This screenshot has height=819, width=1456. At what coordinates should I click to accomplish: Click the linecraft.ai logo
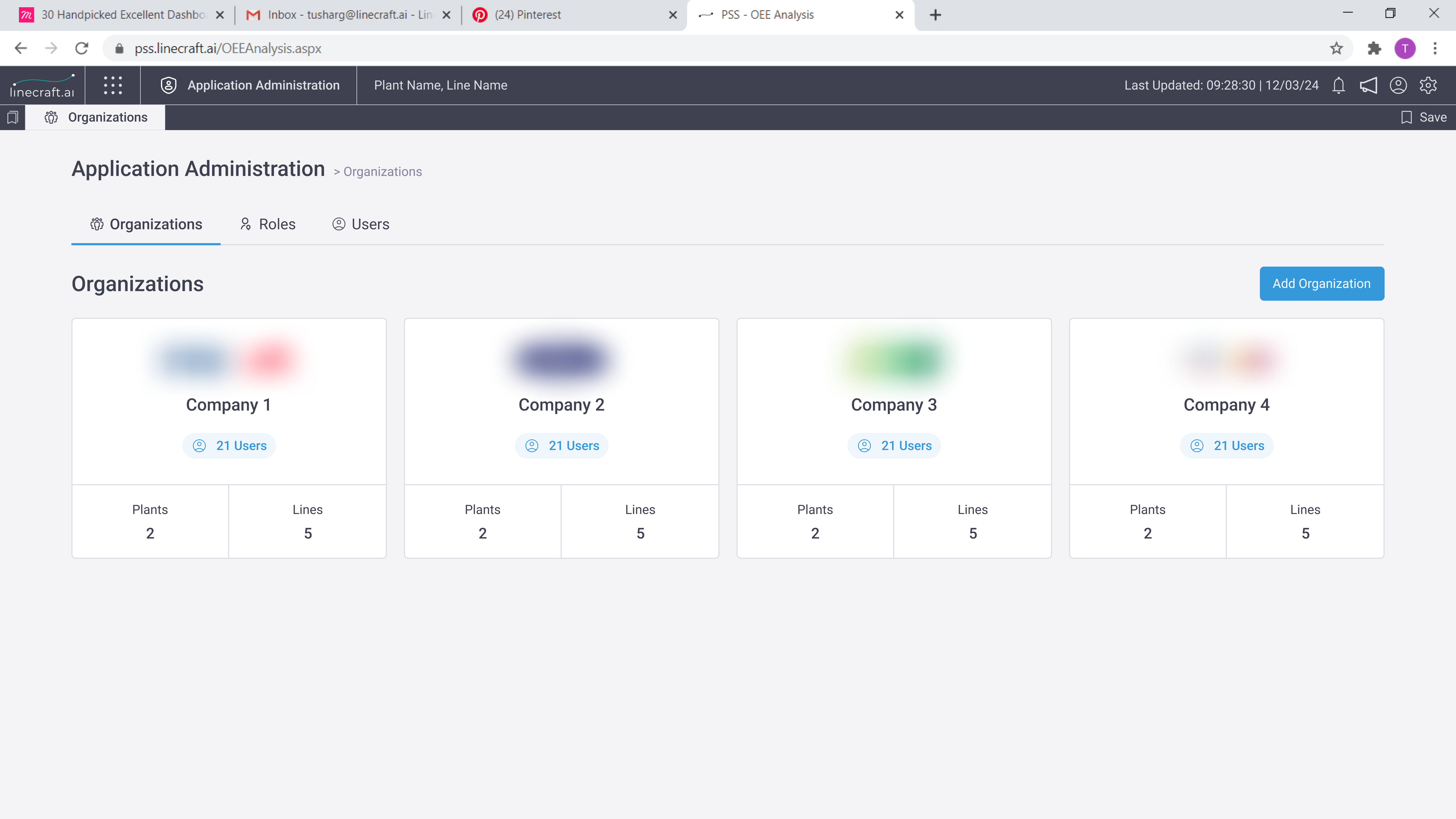click(x=42, y=85)
